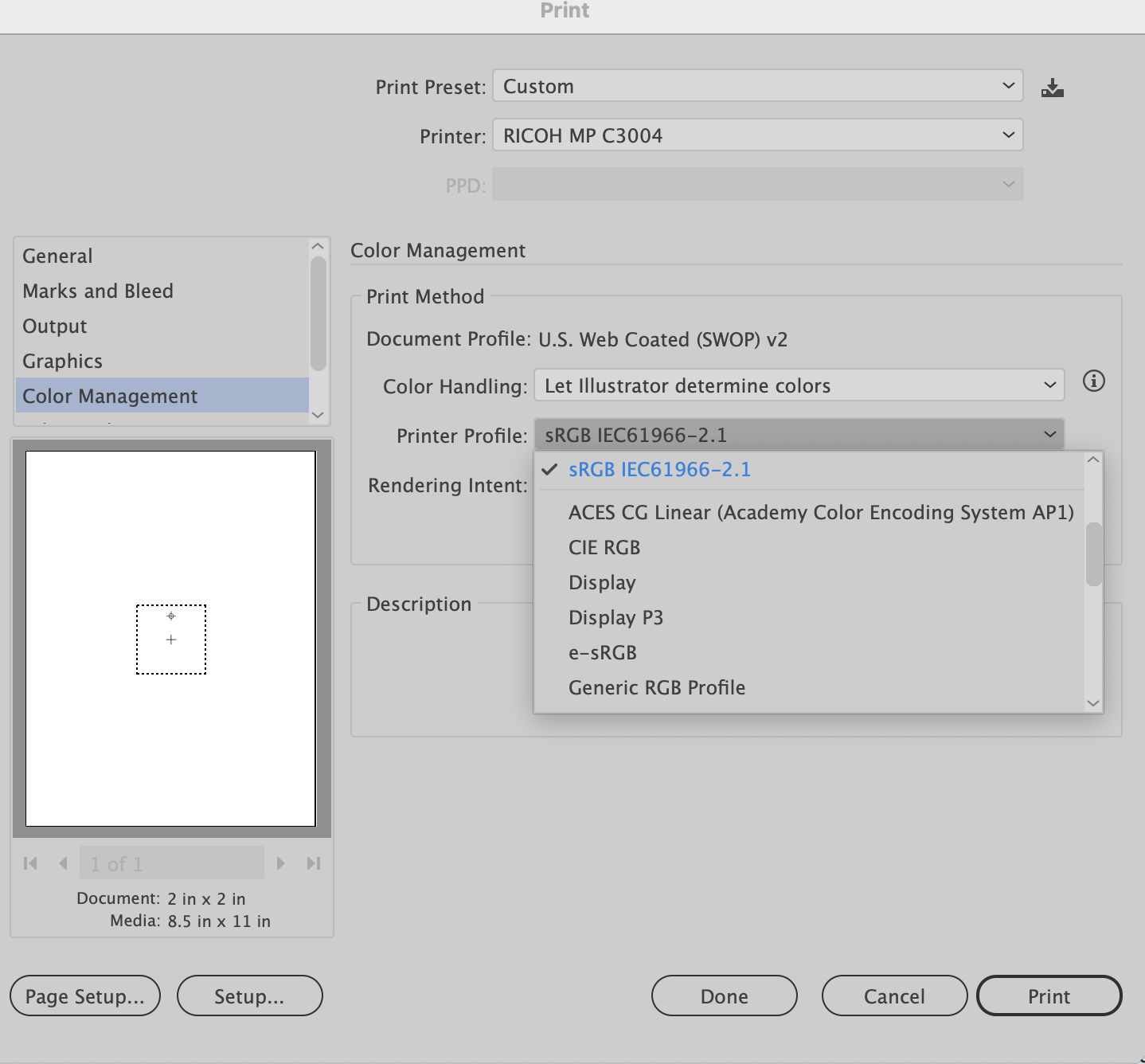Choose Generic RGB Profile option

point(809,687)
